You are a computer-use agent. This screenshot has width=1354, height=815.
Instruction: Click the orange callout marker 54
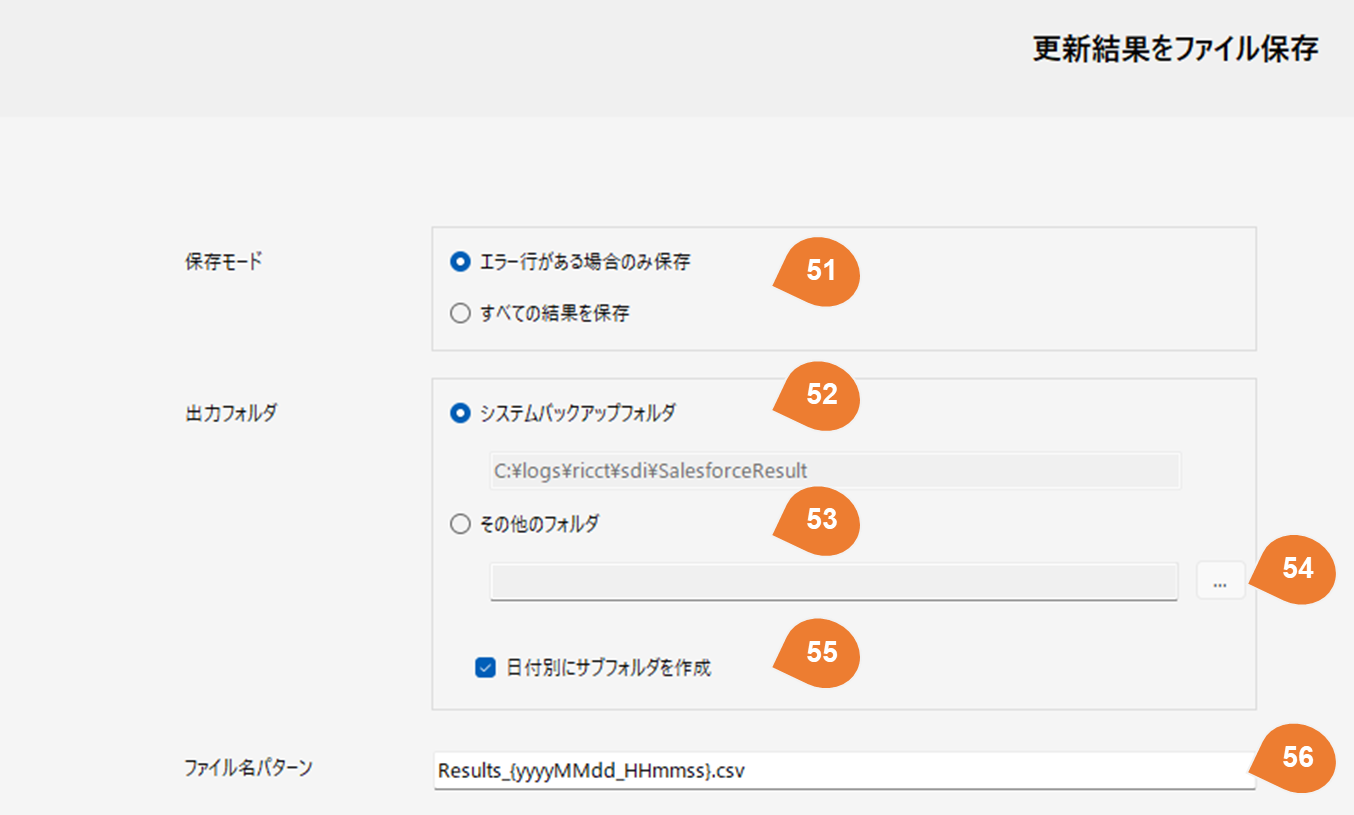pyautogui.click(x=1296, y=568)
